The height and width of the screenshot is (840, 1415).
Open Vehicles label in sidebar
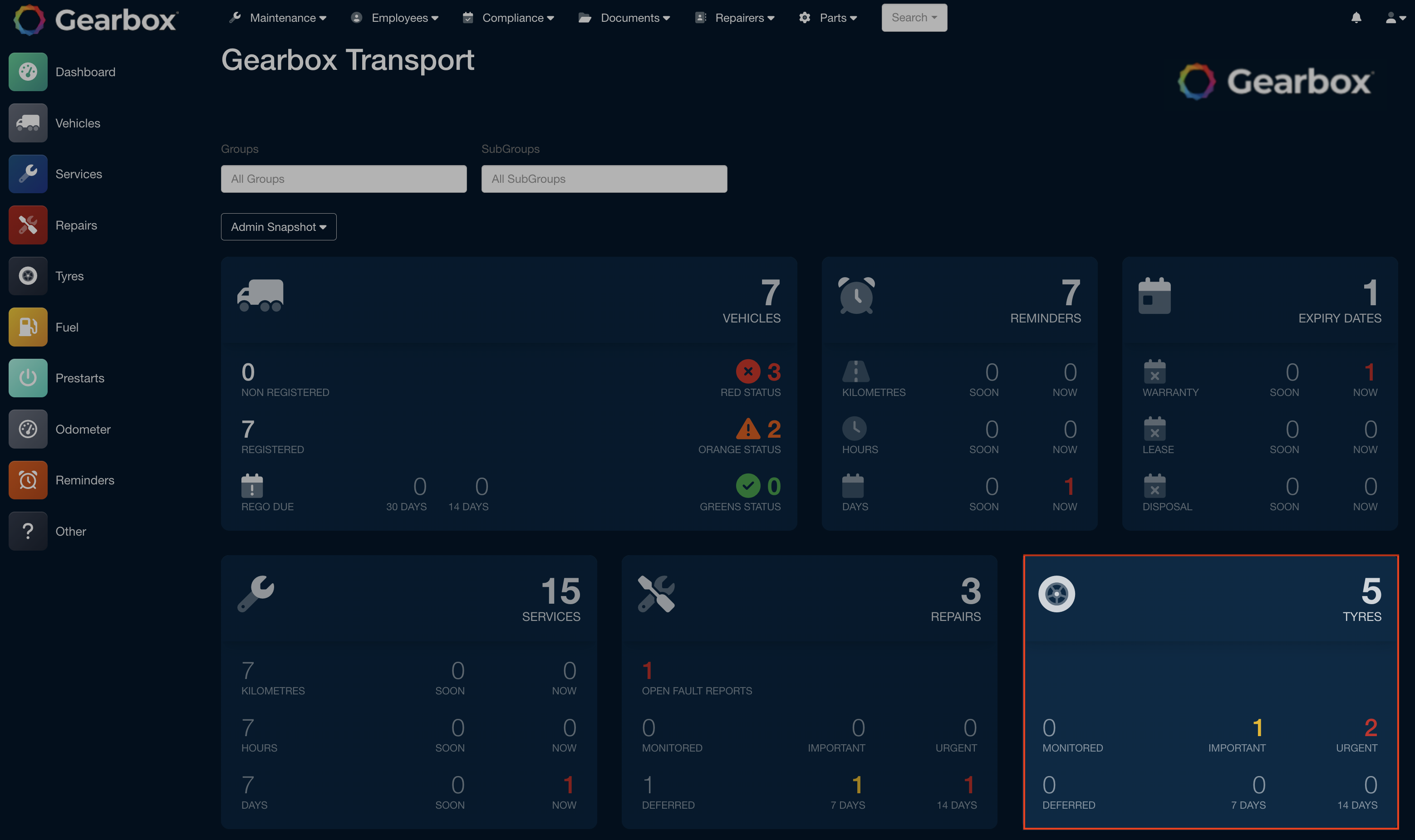pyautogui.click(x=78, y=123)
